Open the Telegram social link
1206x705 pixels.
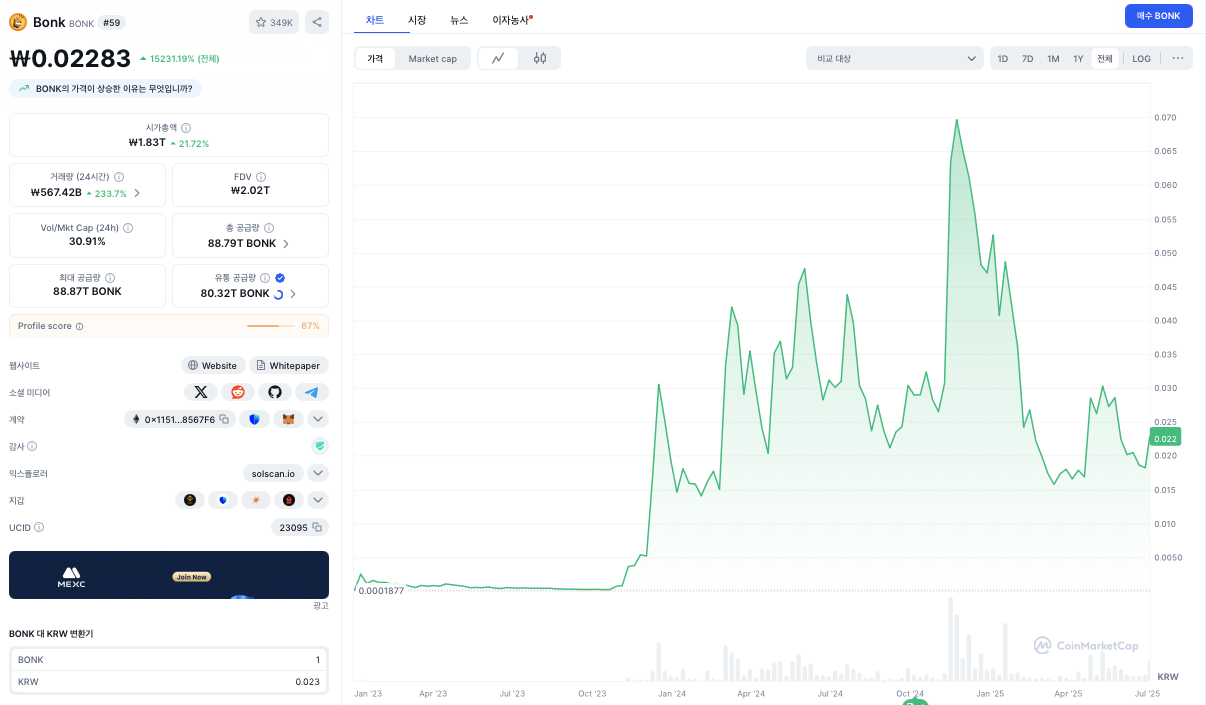312,393
